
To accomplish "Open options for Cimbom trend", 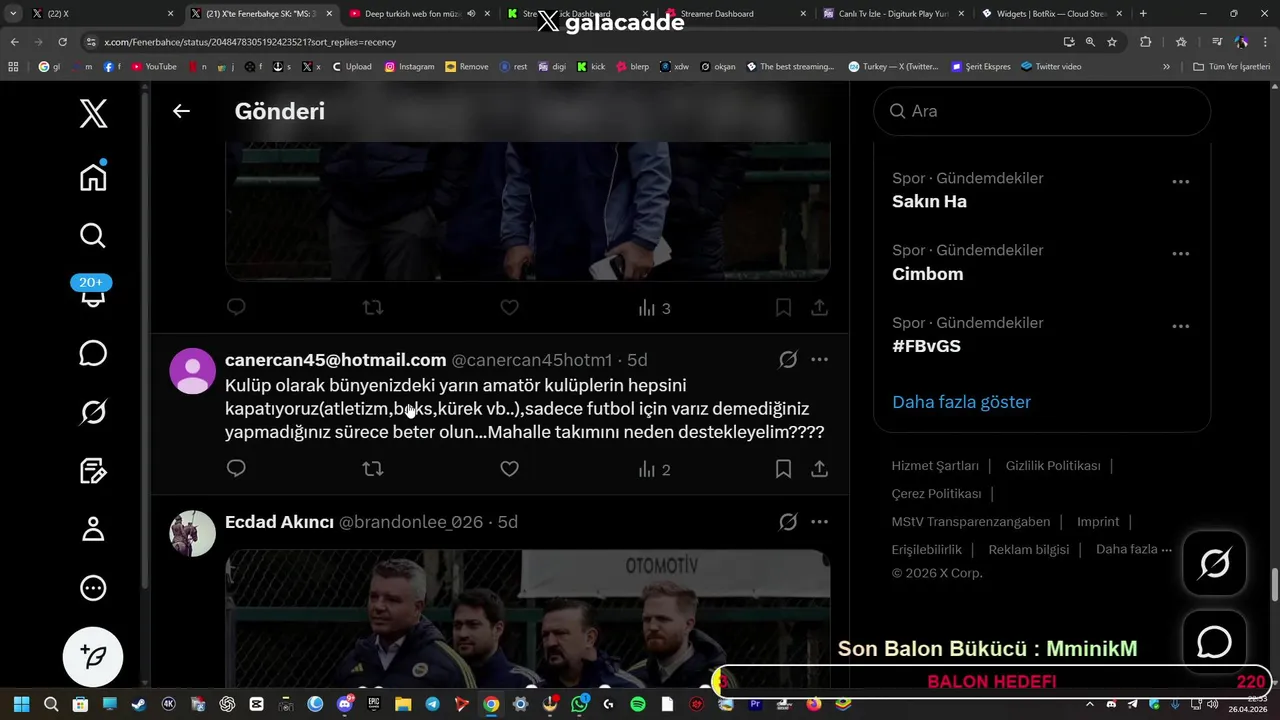I will pyautogui.click(x=1180, y=254).
